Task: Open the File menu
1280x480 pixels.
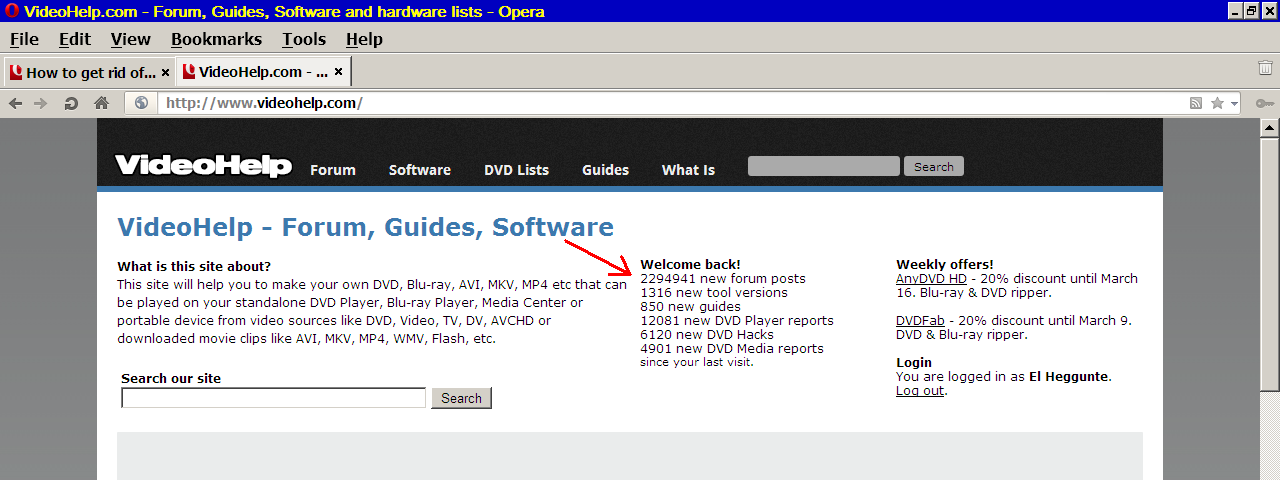Action: point(24,39)
